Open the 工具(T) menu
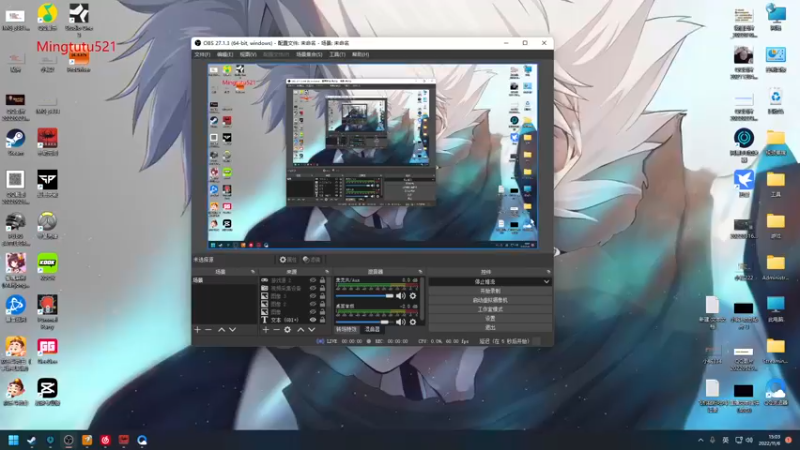Screen dimensions: 800x450 [337, 54]
